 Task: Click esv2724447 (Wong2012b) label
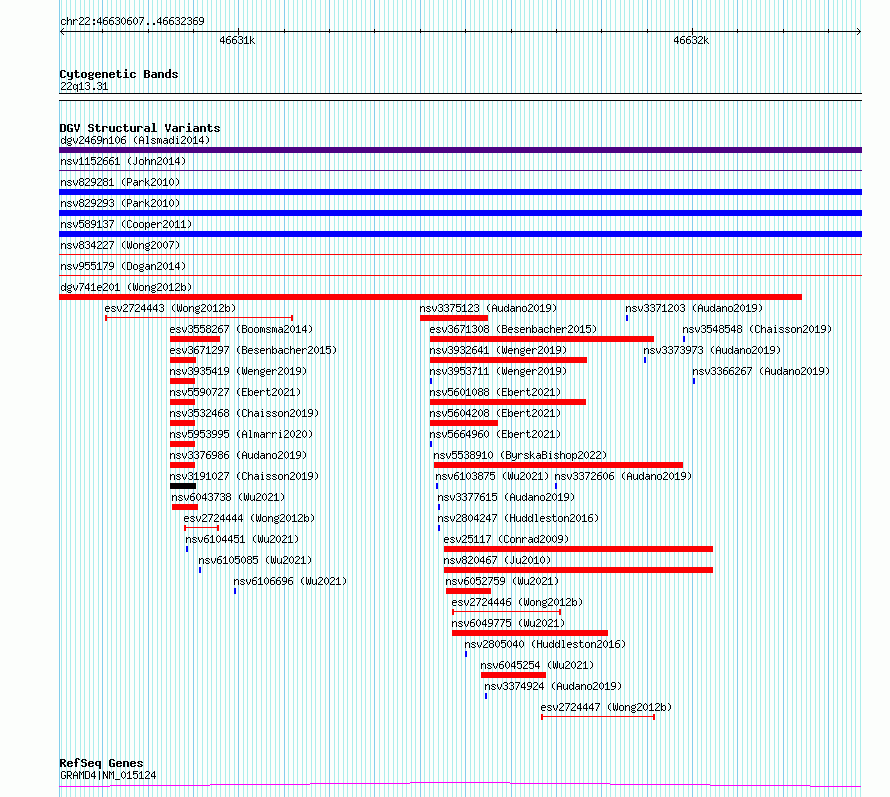pyautogui.click(x=606, y=707)
